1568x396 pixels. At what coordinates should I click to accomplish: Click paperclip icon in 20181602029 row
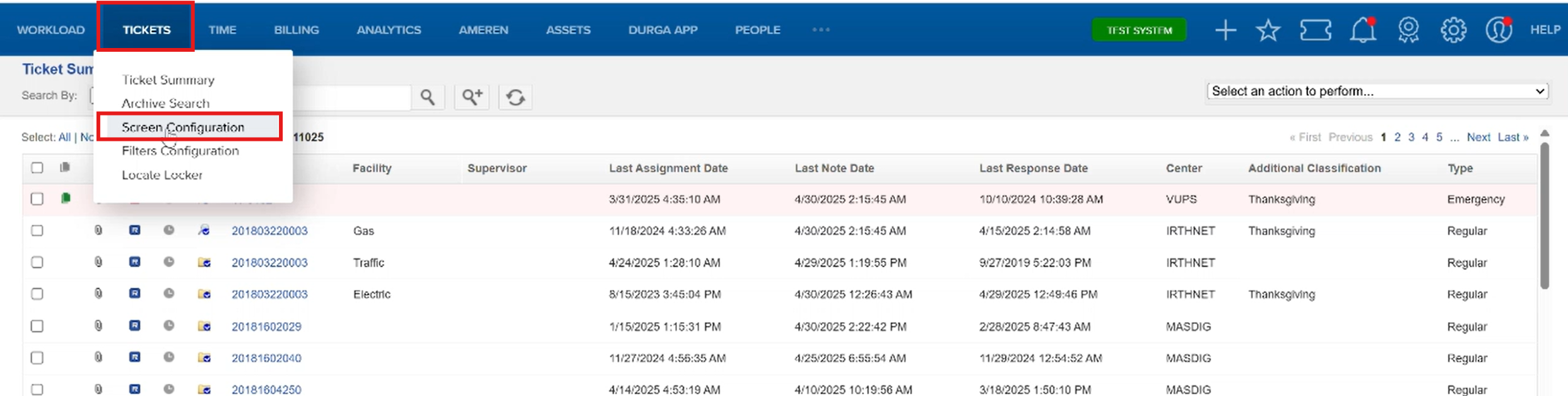coord(98,326)
